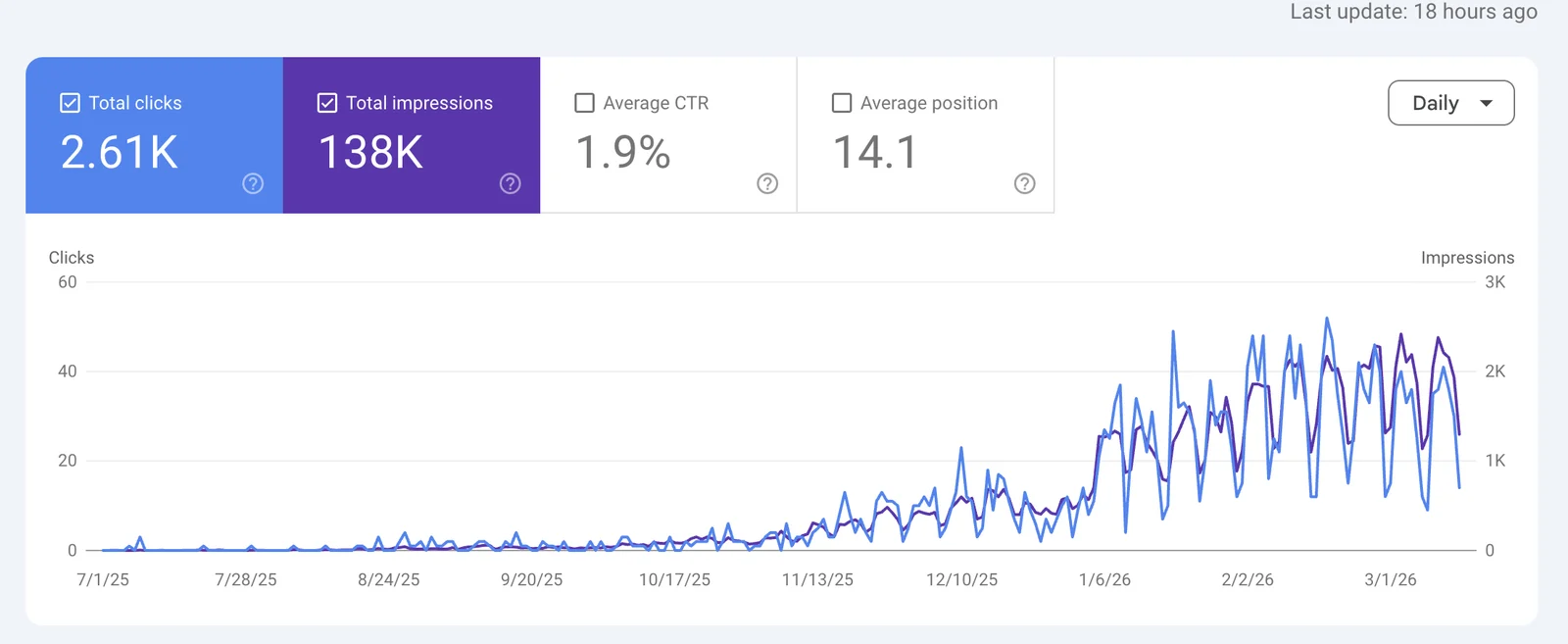1568x644 pixels.
Task: Enable the Average position checkbox
Action: click(842, 103)
